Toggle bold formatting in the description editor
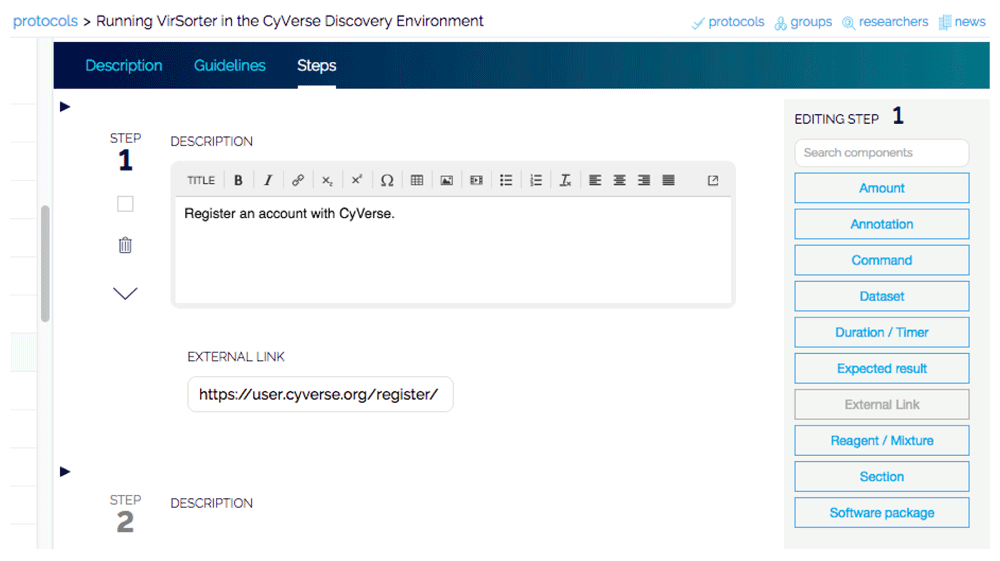 pos(238,181)
